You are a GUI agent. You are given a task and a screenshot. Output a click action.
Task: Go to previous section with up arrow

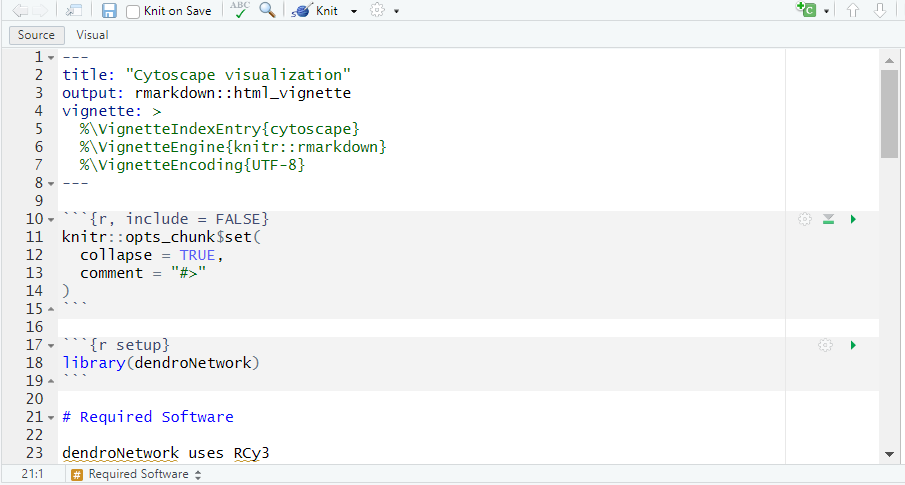pos(853,11)
